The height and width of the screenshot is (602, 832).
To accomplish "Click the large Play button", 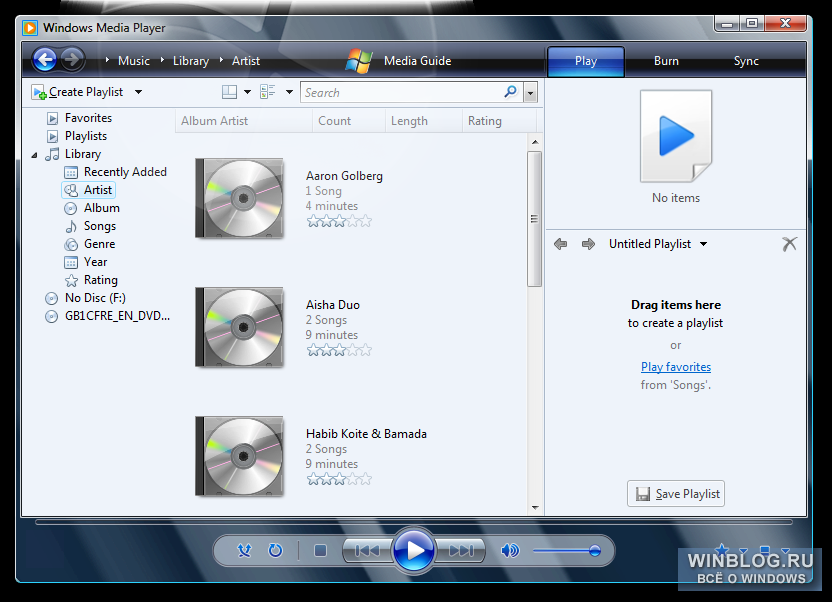I will [x=414, y=550].
